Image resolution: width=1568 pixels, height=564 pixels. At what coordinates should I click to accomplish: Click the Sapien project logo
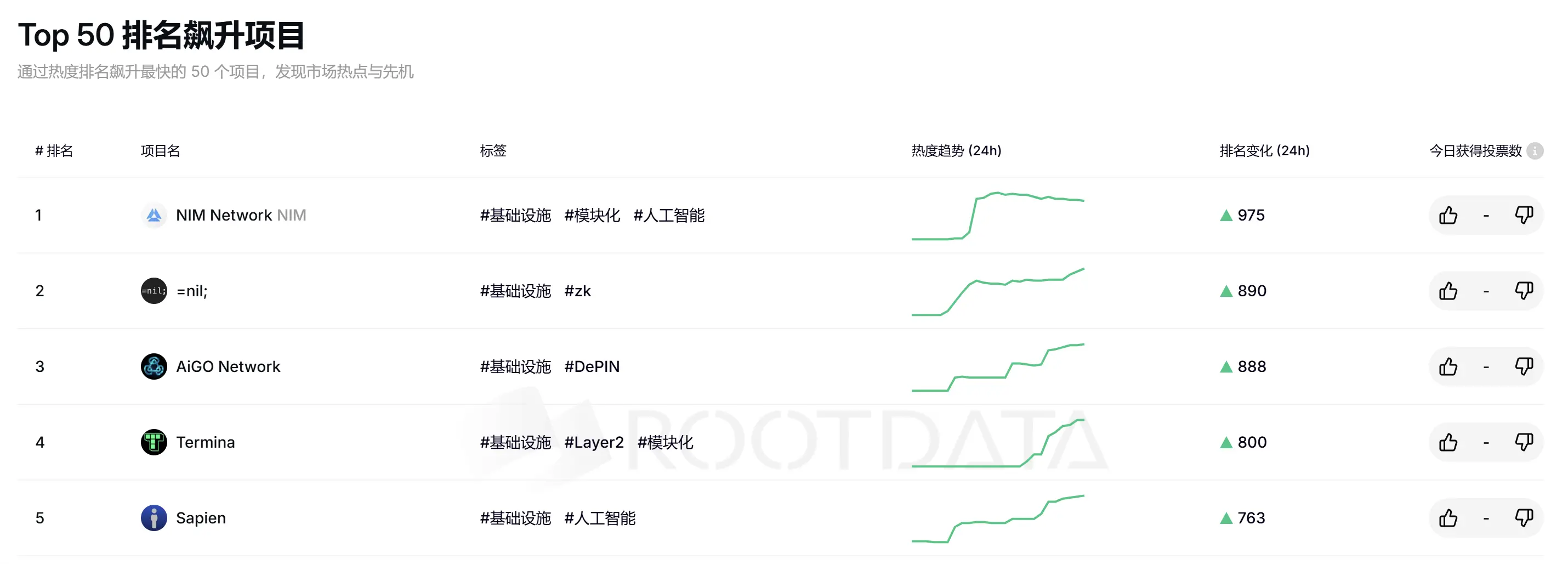tap(154, 518)
